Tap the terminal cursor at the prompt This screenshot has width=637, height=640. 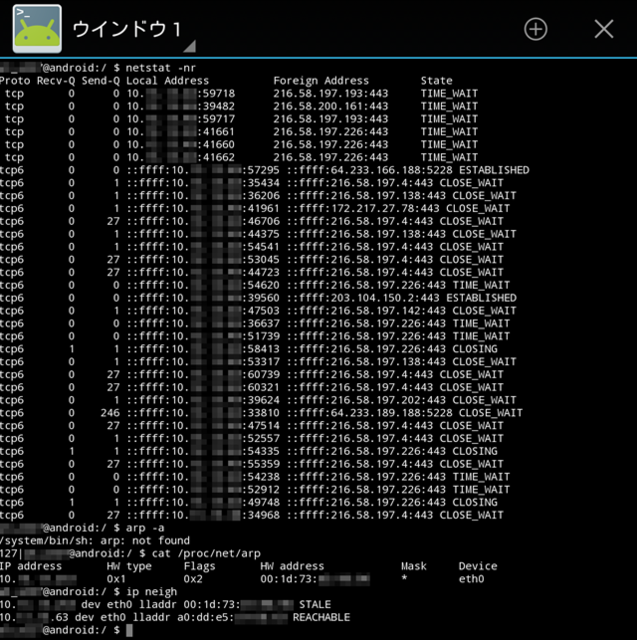pyautogui.click(x=129, y=630)
